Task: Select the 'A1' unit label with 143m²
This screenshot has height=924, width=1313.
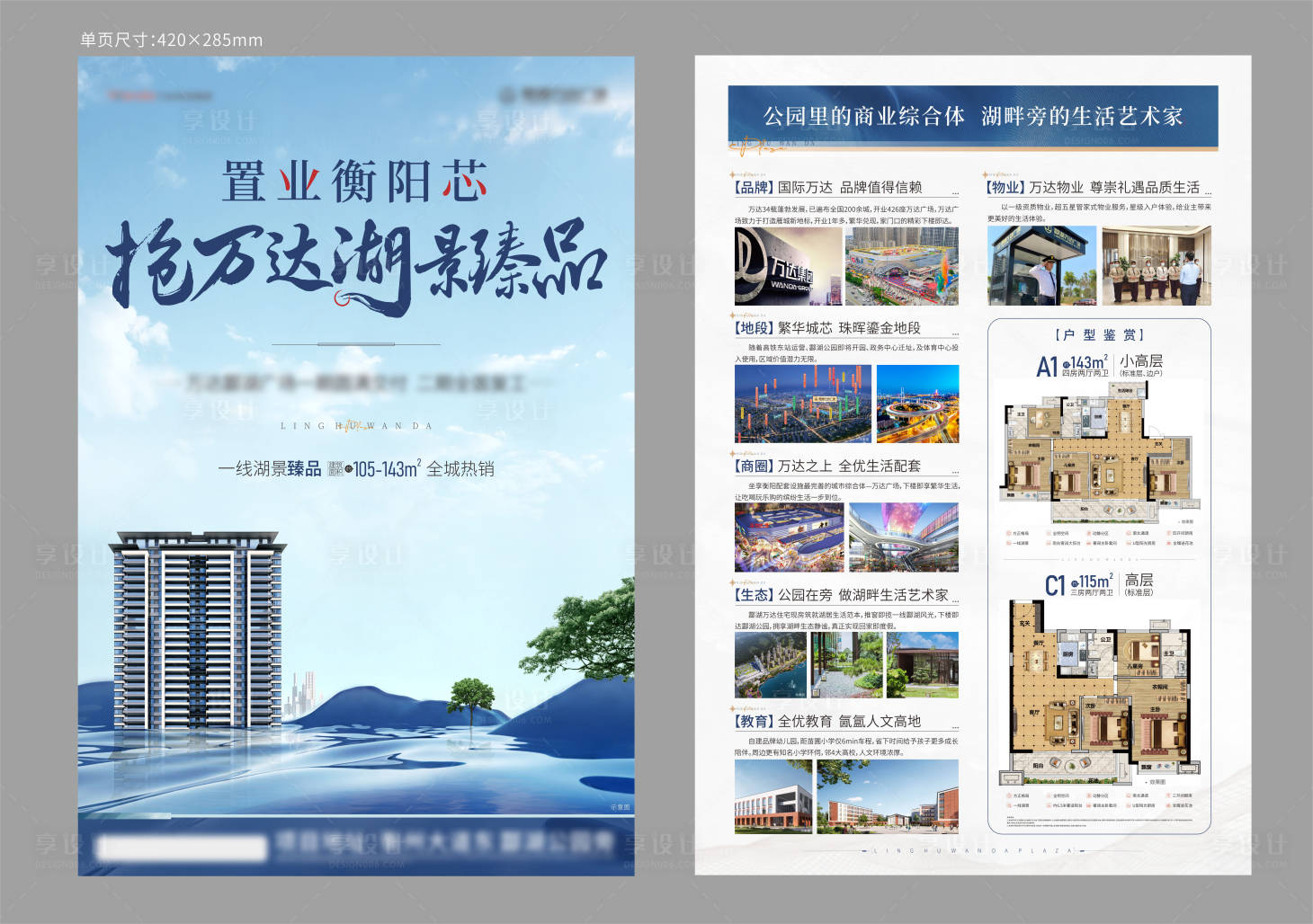Action: pyautogui.click(x=1073, y=365)
